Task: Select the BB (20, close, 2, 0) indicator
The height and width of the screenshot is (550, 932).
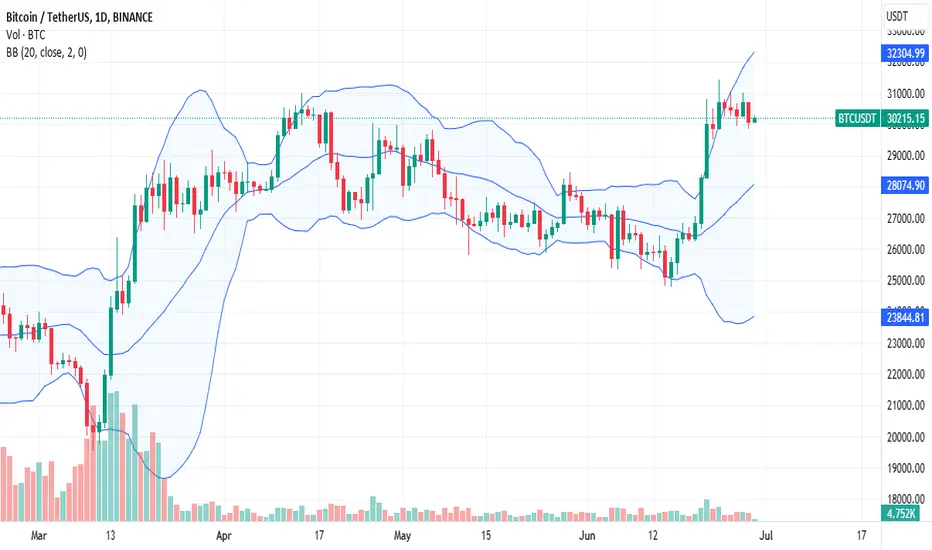Action: coord(46,53)
